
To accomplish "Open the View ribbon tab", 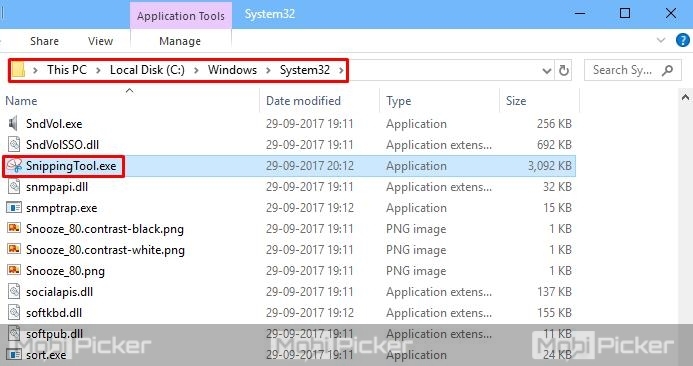I will coord(100,41).
